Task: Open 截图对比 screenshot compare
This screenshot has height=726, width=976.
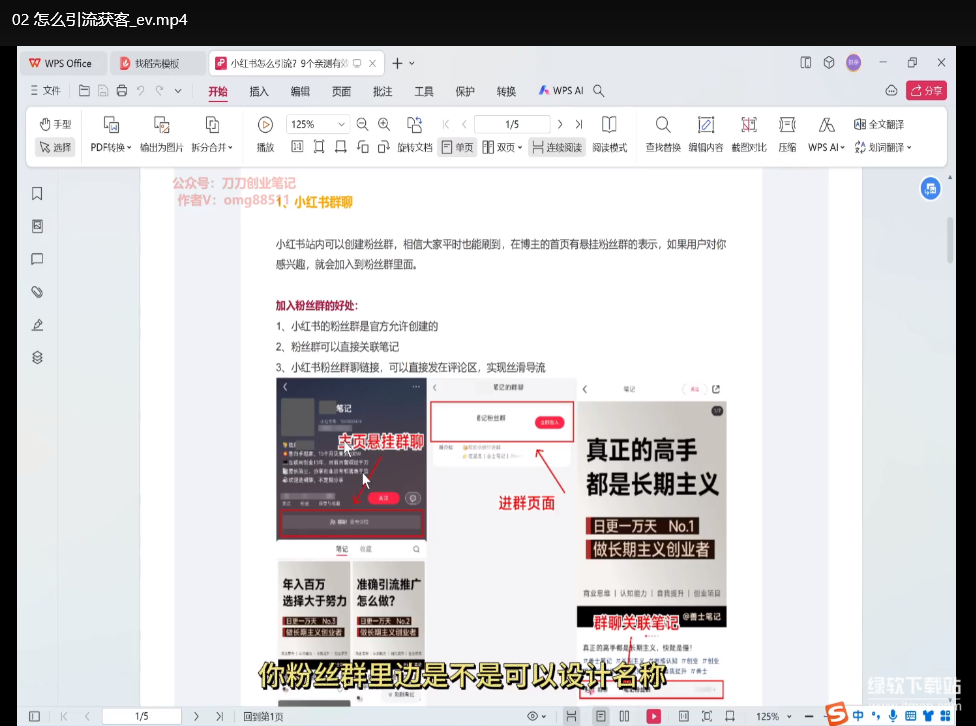Action: 749,134
